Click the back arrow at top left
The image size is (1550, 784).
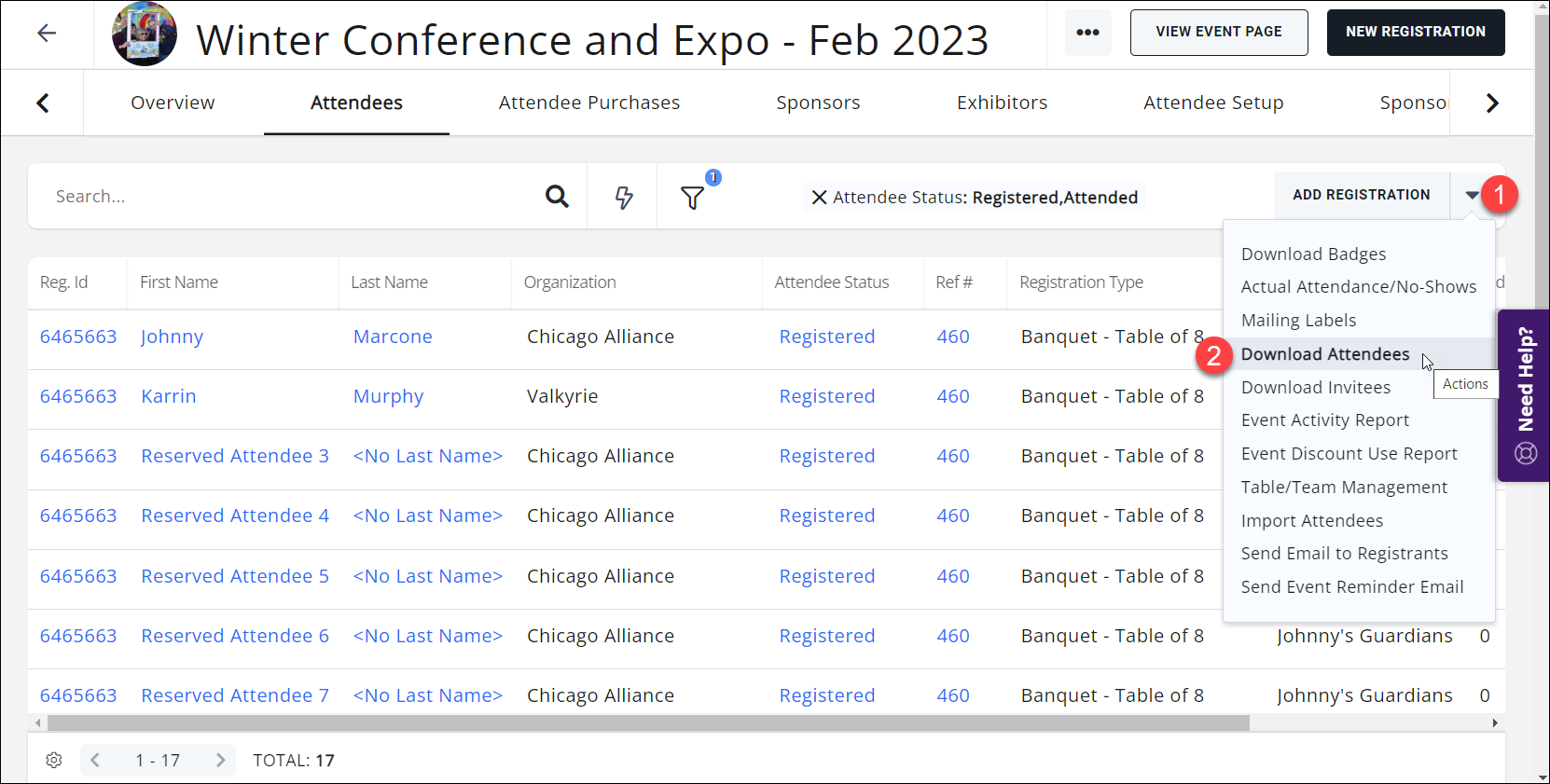[47, 34]
